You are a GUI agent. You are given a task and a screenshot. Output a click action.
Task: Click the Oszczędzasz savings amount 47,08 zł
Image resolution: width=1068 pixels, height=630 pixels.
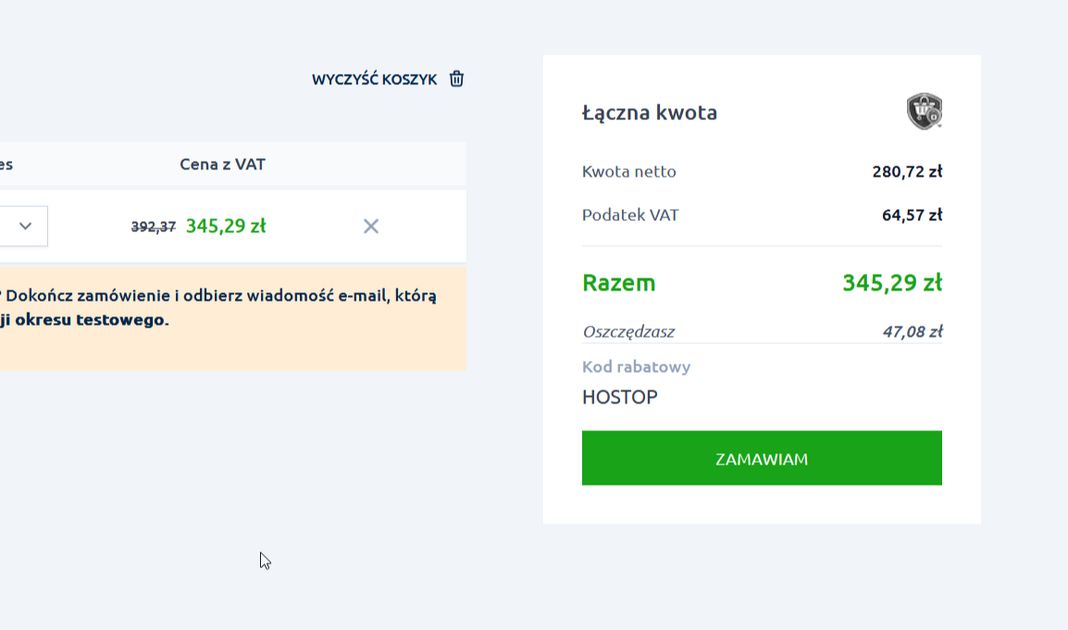pos(911,331)
